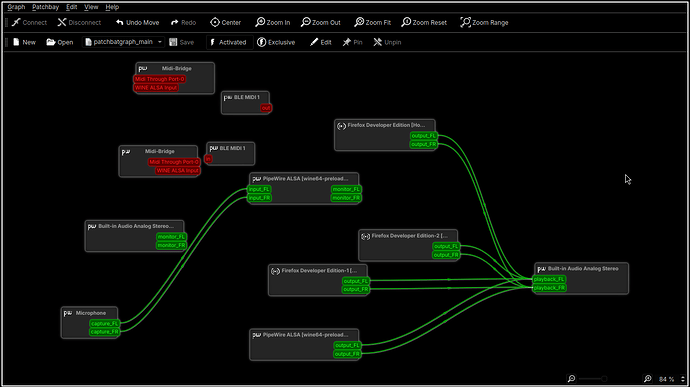
Task: Fit the graph with Zoom Fit
Action: pos(373,22)
